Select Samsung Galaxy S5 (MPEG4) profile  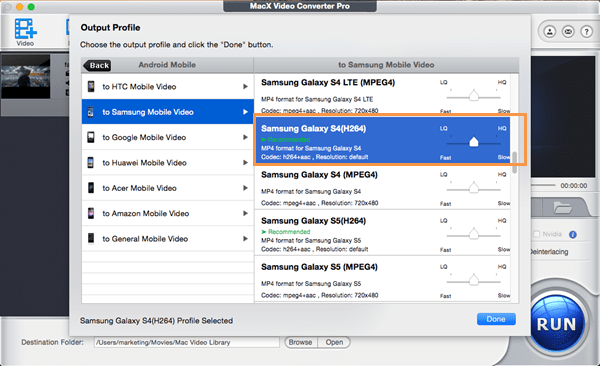pyautogui.click(x=382, y=279)
